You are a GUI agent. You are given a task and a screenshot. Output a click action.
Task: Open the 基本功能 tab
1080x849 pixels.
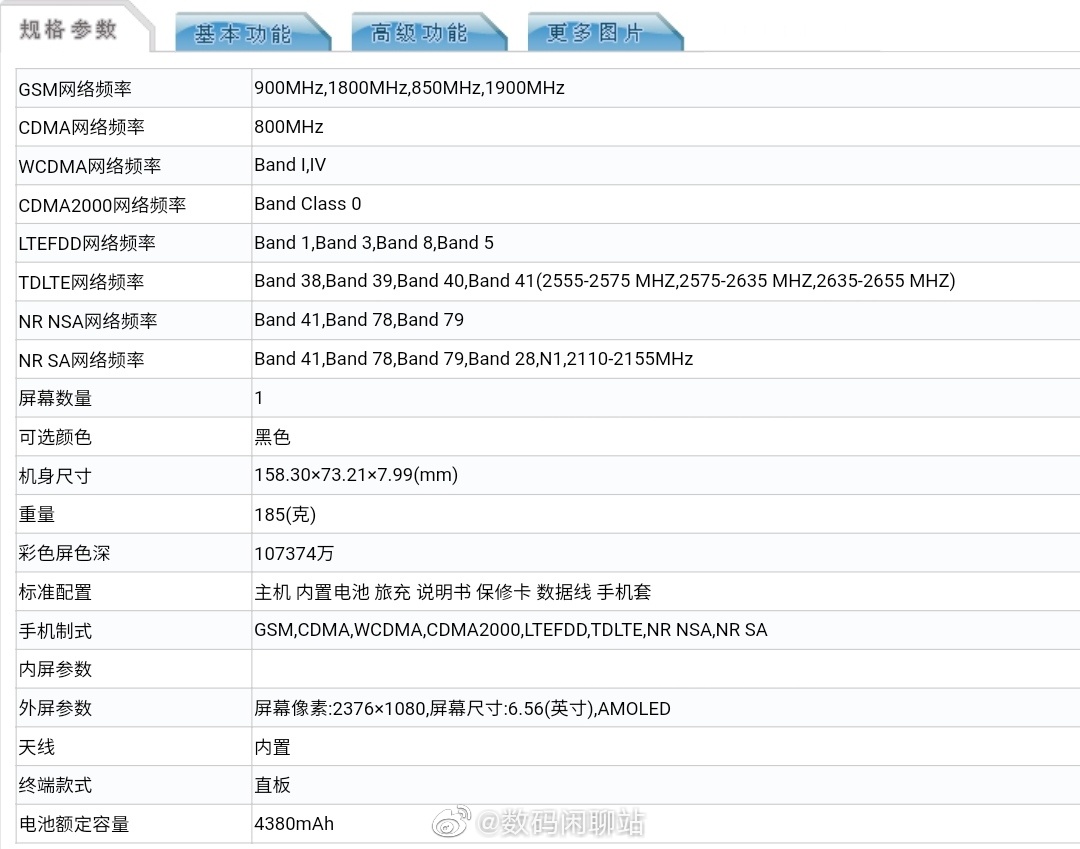pos(252,33)
